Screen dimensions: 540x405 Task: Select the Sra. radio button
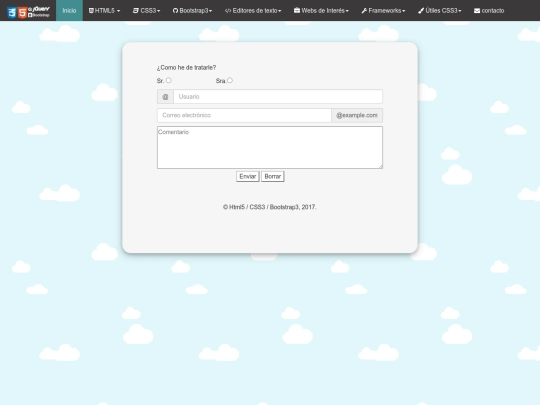[x=230, y=80]
